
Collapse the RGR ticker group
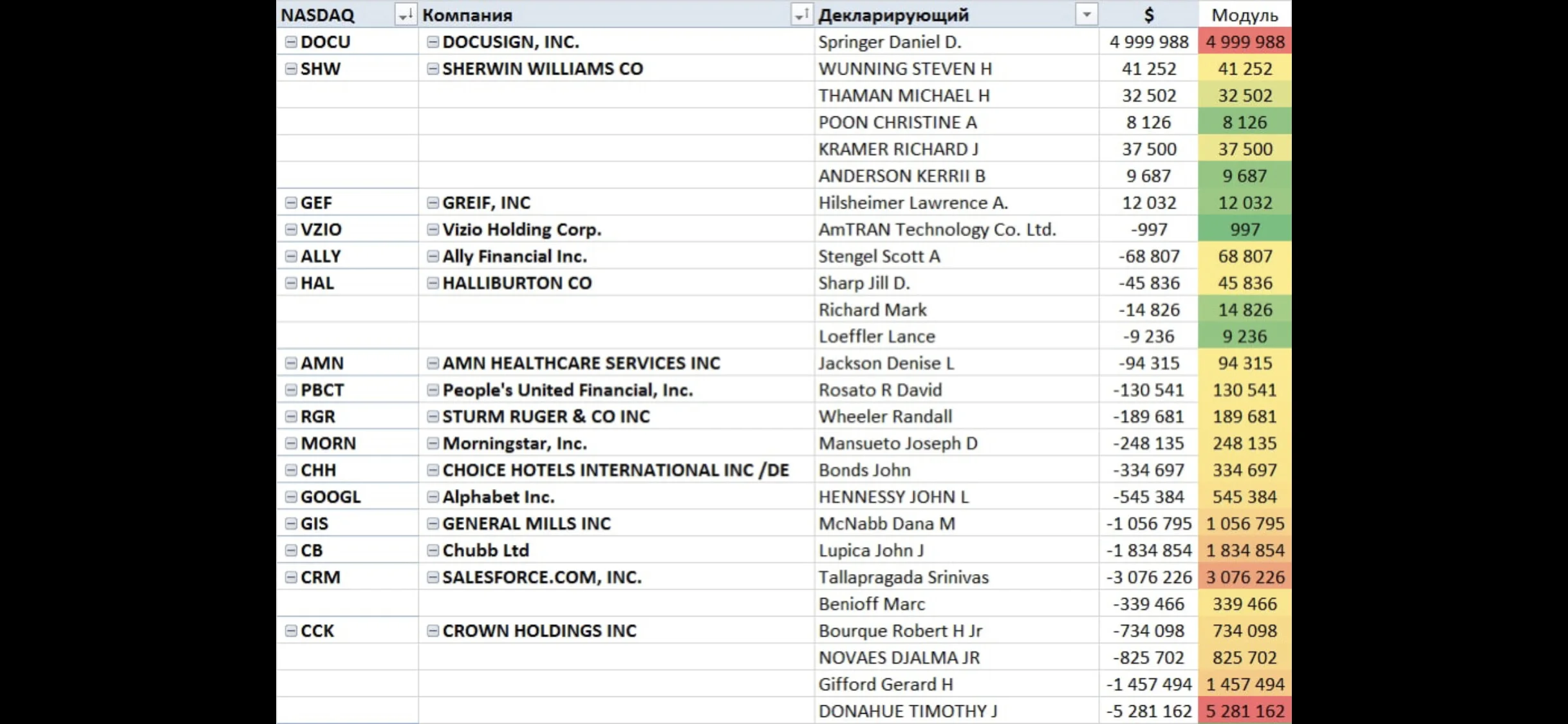[291, 417]
